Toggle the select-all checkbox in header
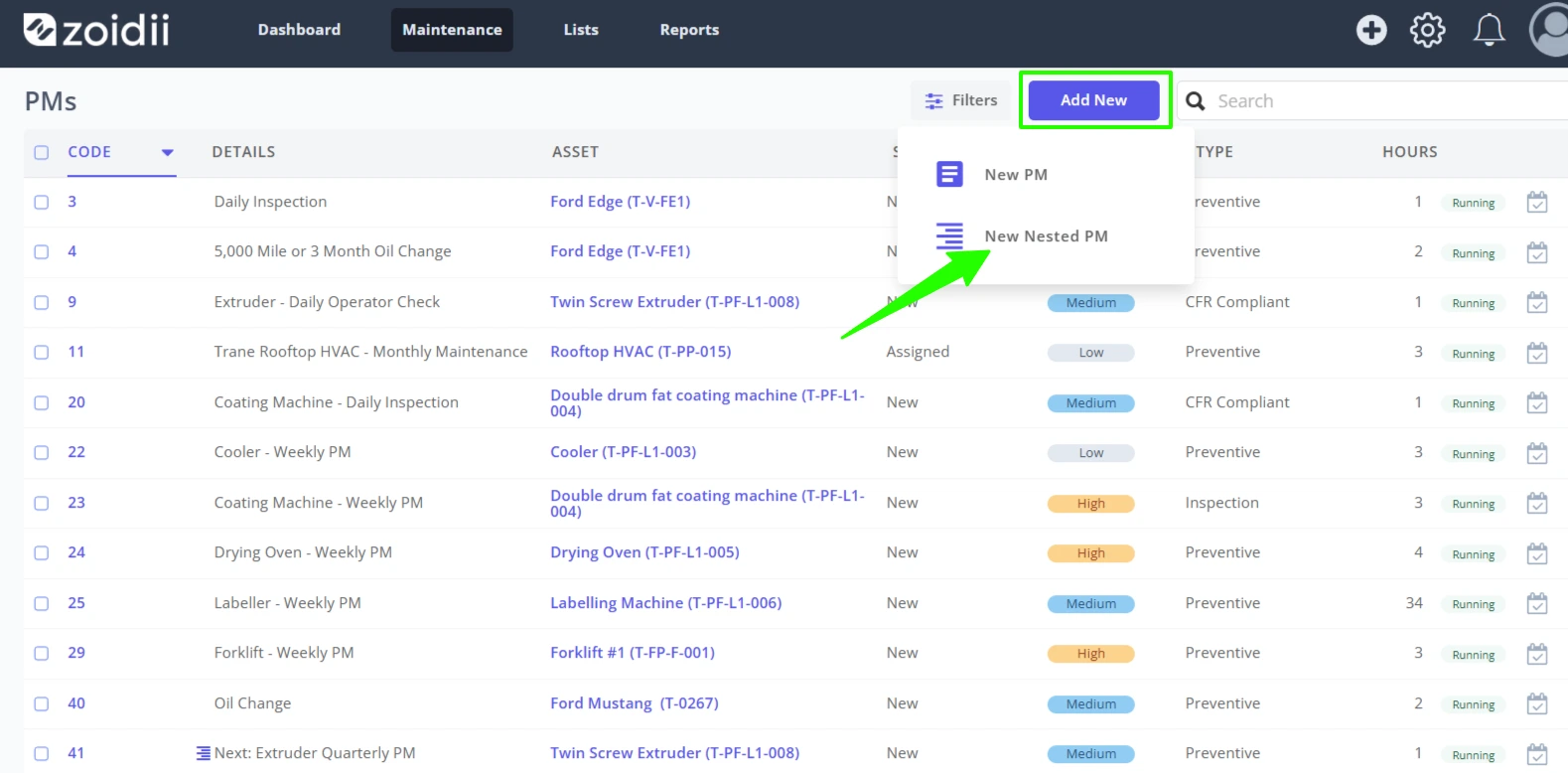 click(42, 152)
